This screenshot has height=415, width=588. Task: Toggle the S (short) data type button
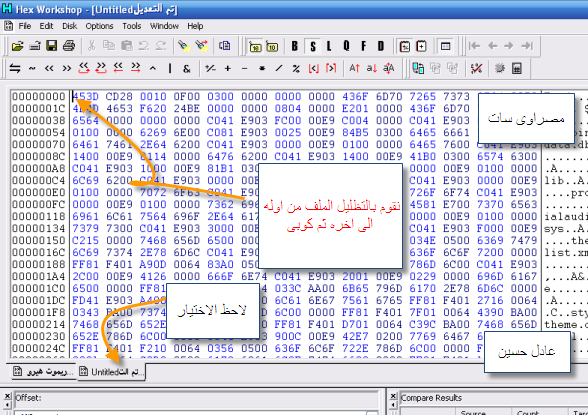[313, 46]
